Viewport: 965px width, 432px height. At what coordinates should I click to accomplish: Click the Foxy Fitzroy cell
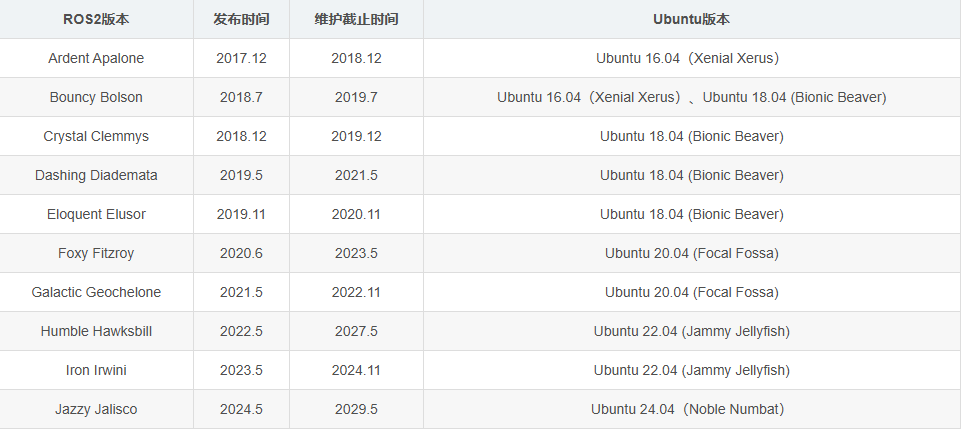pos(96,253)
